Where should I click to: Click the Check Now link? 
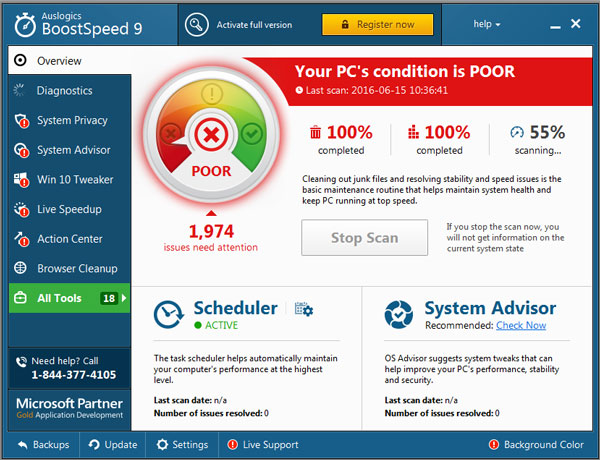point(521,325)
